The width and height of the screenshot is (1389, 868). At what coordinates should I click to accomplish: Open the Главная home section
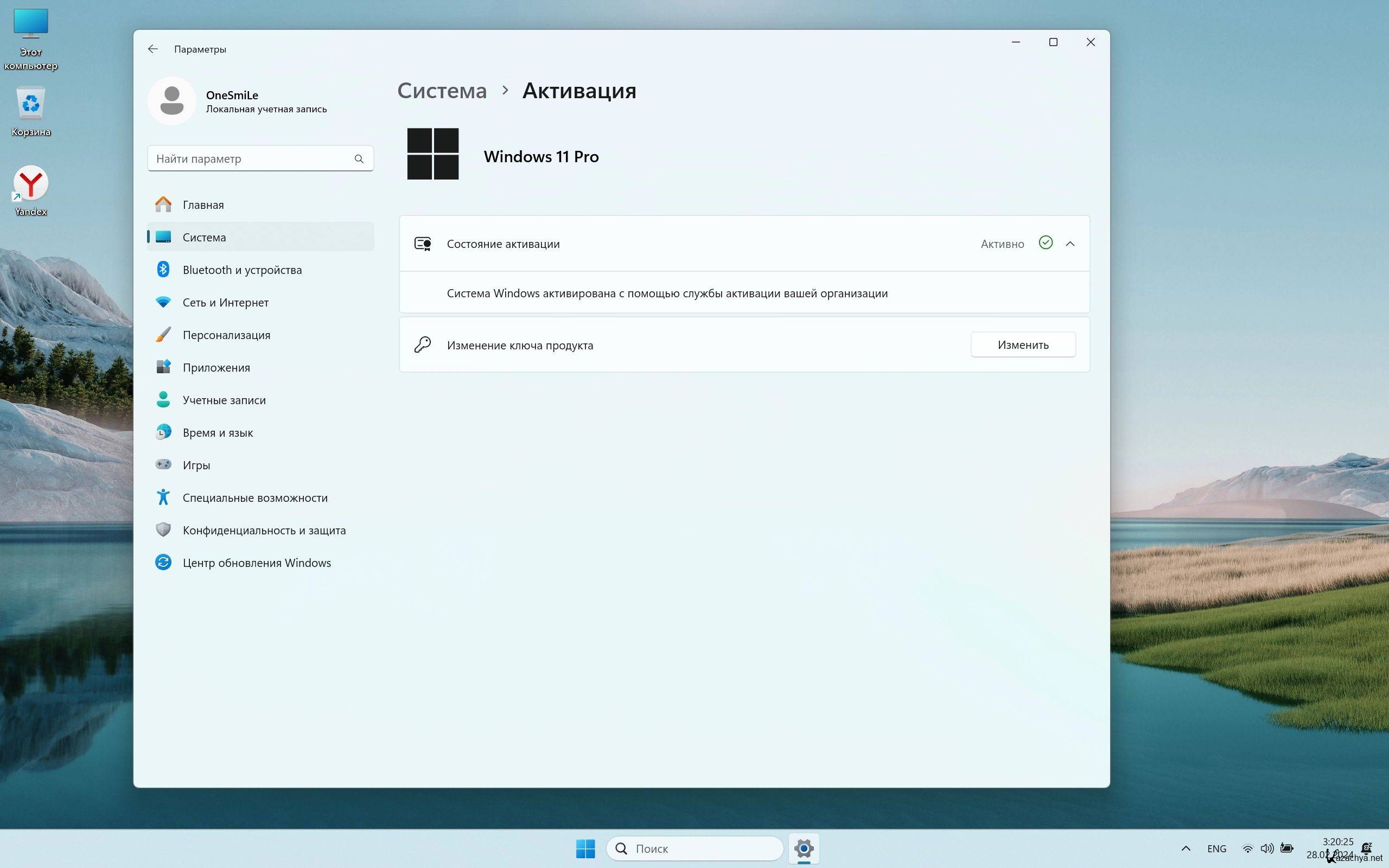203,205
